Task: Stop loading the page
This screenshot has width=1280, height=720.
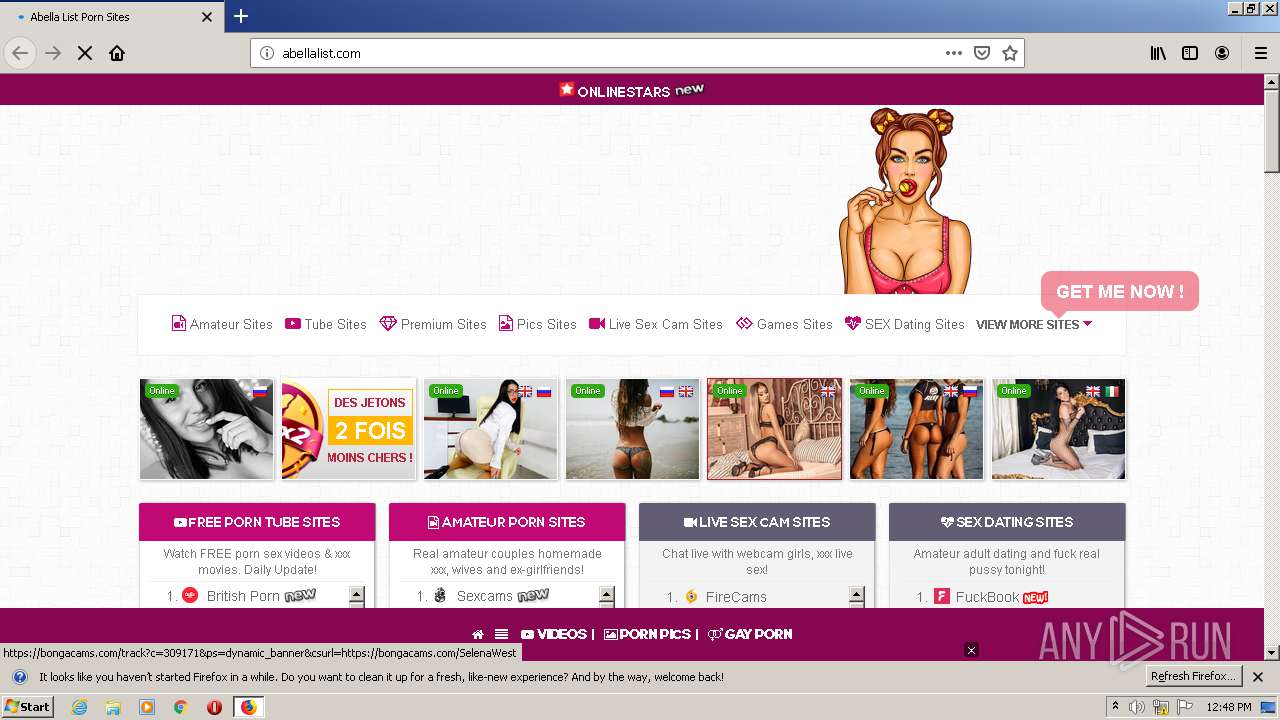Action: click(x=85, y=53)
